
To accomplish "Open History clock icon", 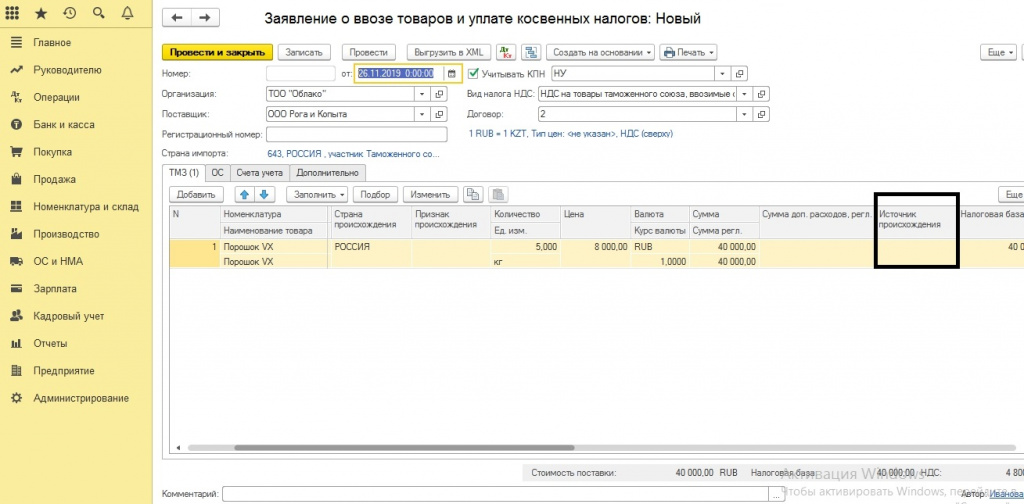I will tap(69, 13).
